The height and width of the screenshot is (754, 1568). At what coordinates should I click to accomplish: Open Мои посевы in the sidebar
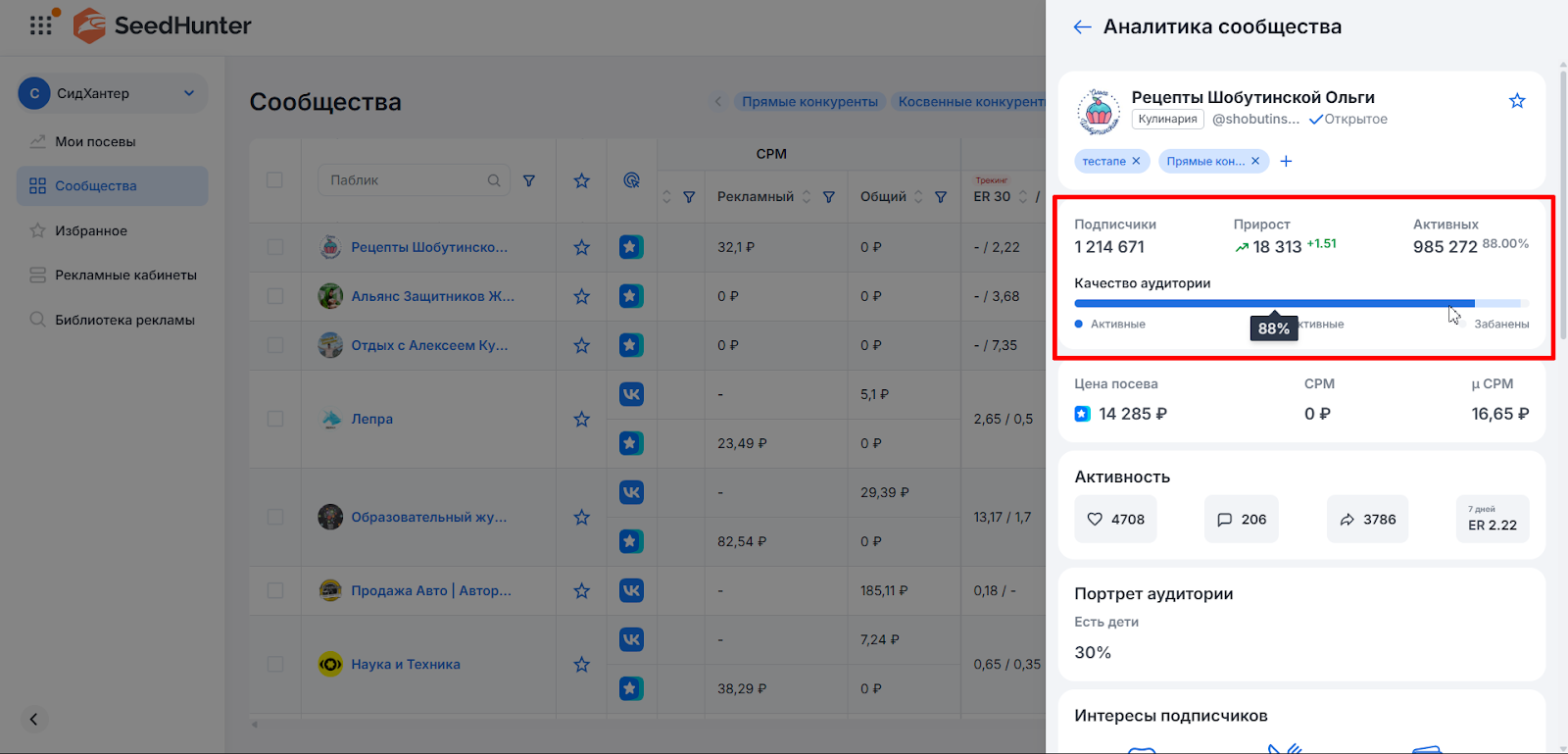tap(95, 141)
